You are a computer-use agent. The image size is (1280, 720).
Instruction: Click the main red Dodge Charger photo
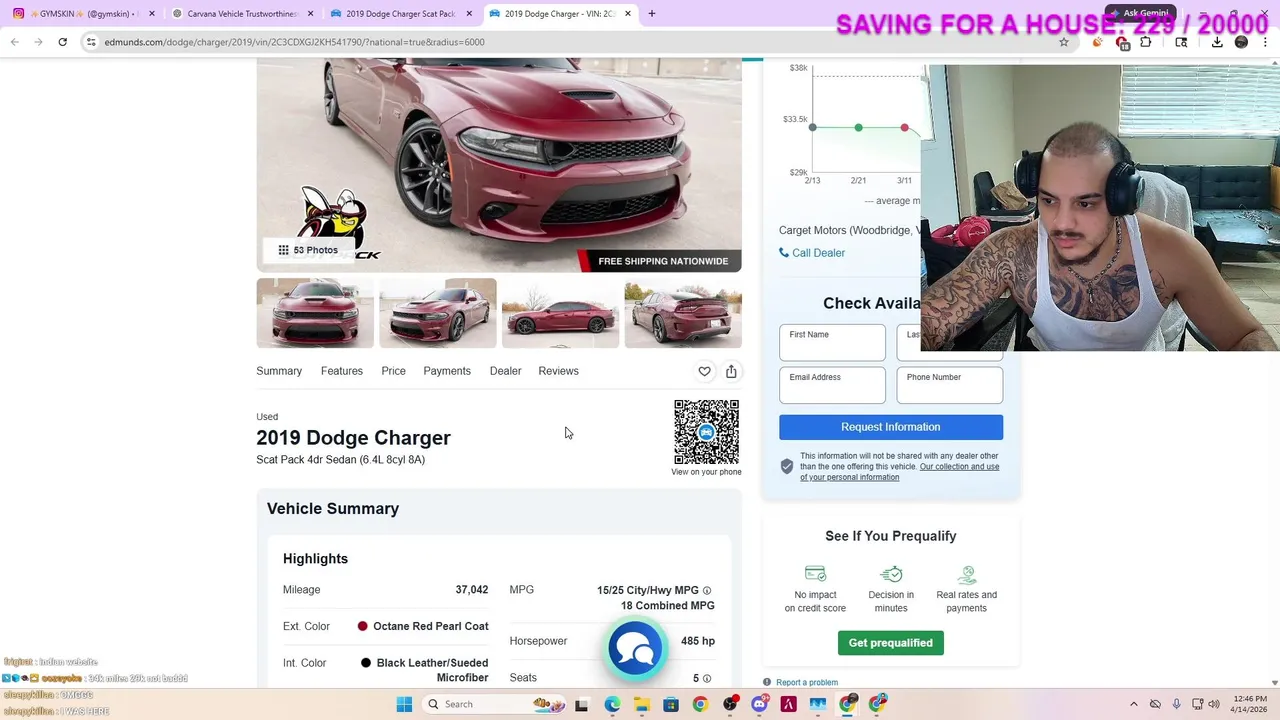point(499,165)
